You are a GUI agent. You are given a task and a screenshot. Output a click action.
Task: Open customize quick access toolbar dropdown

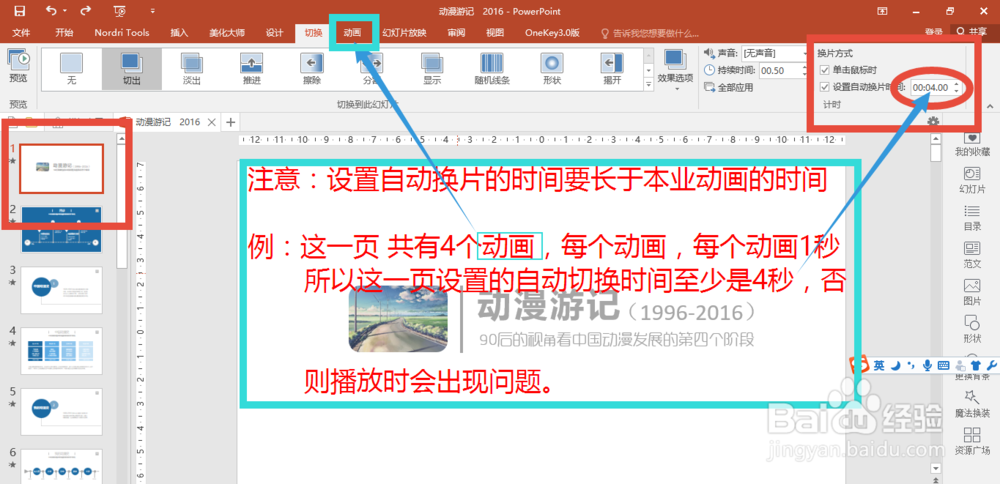152,11
